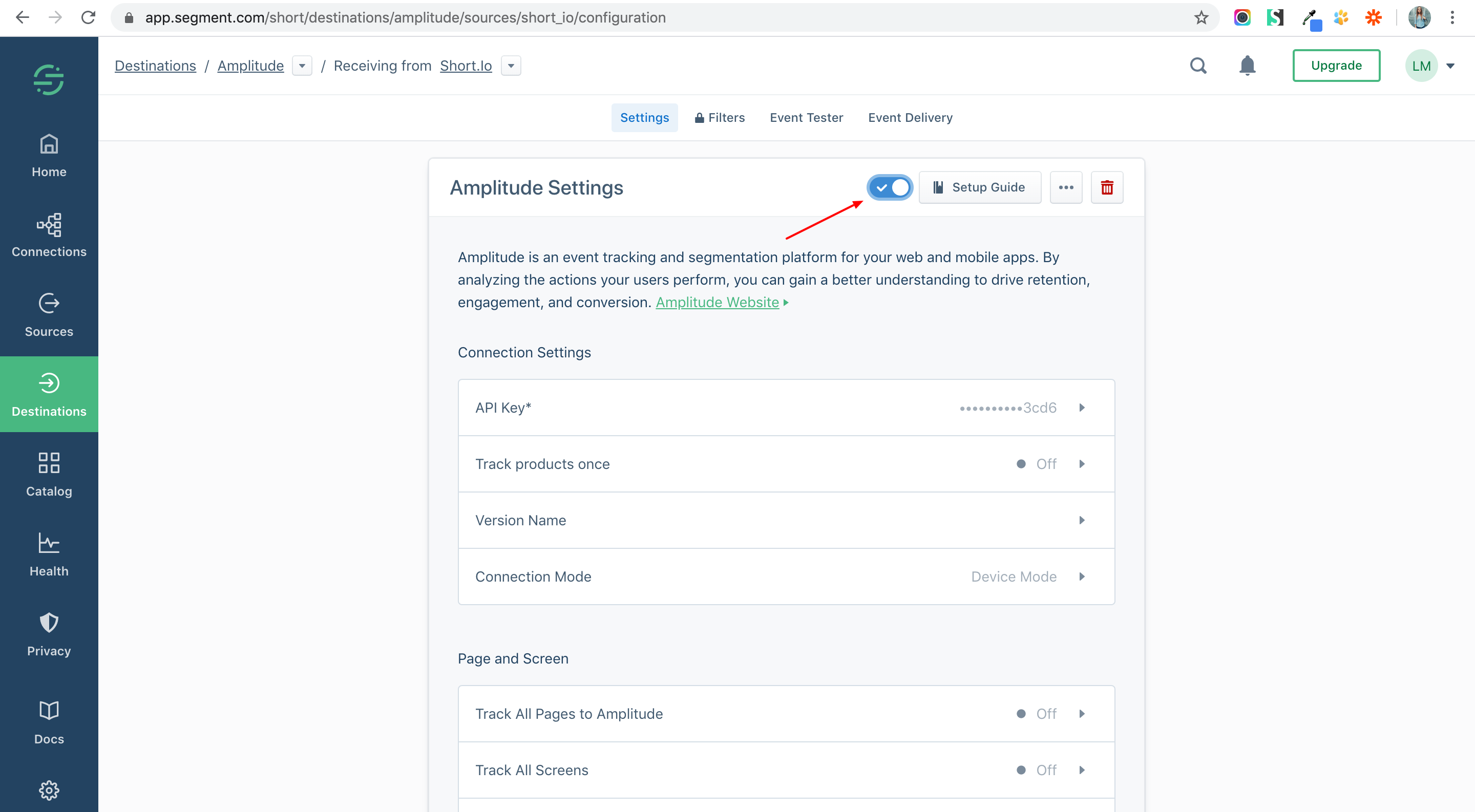Open the Amplitude Website link

[717, 302]
